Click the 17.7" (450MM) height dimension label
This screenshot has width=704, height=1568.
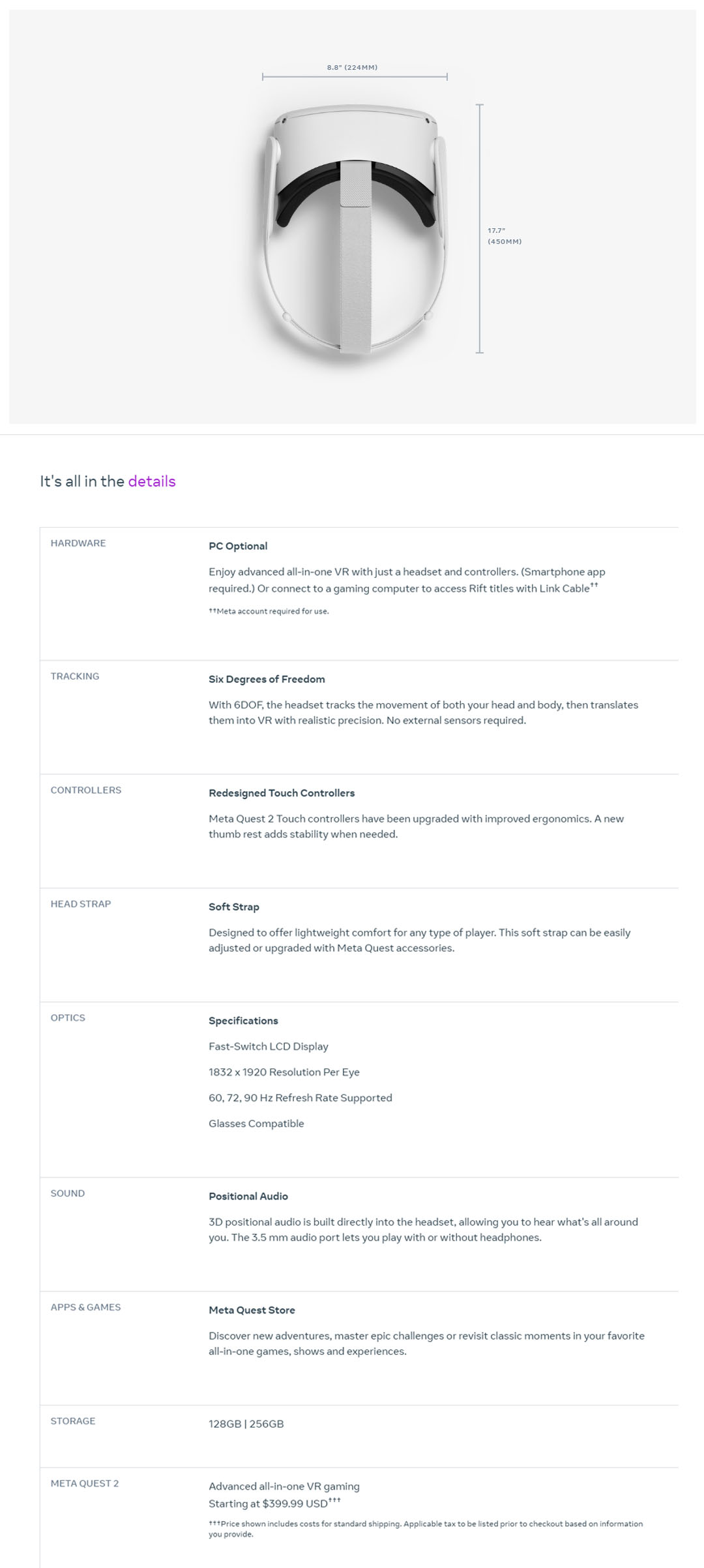coord(504,235)
